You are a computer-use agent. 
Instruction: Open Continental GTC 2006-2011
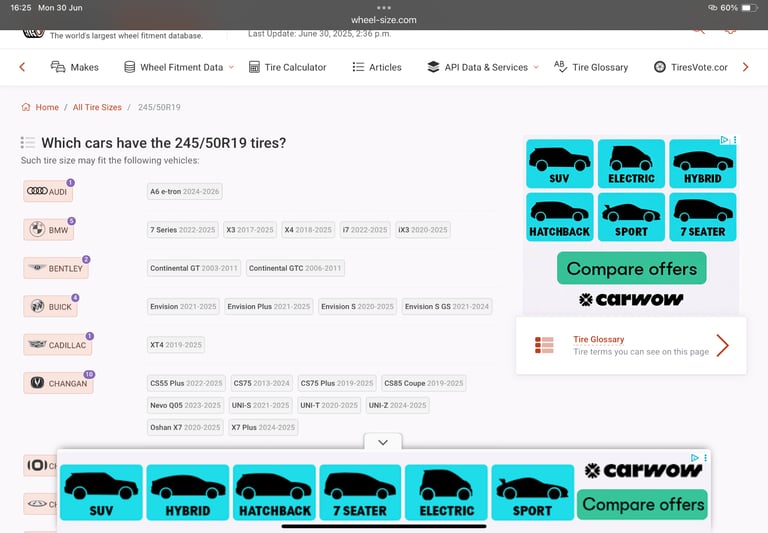pyautogui.click(x=295, y=268)
